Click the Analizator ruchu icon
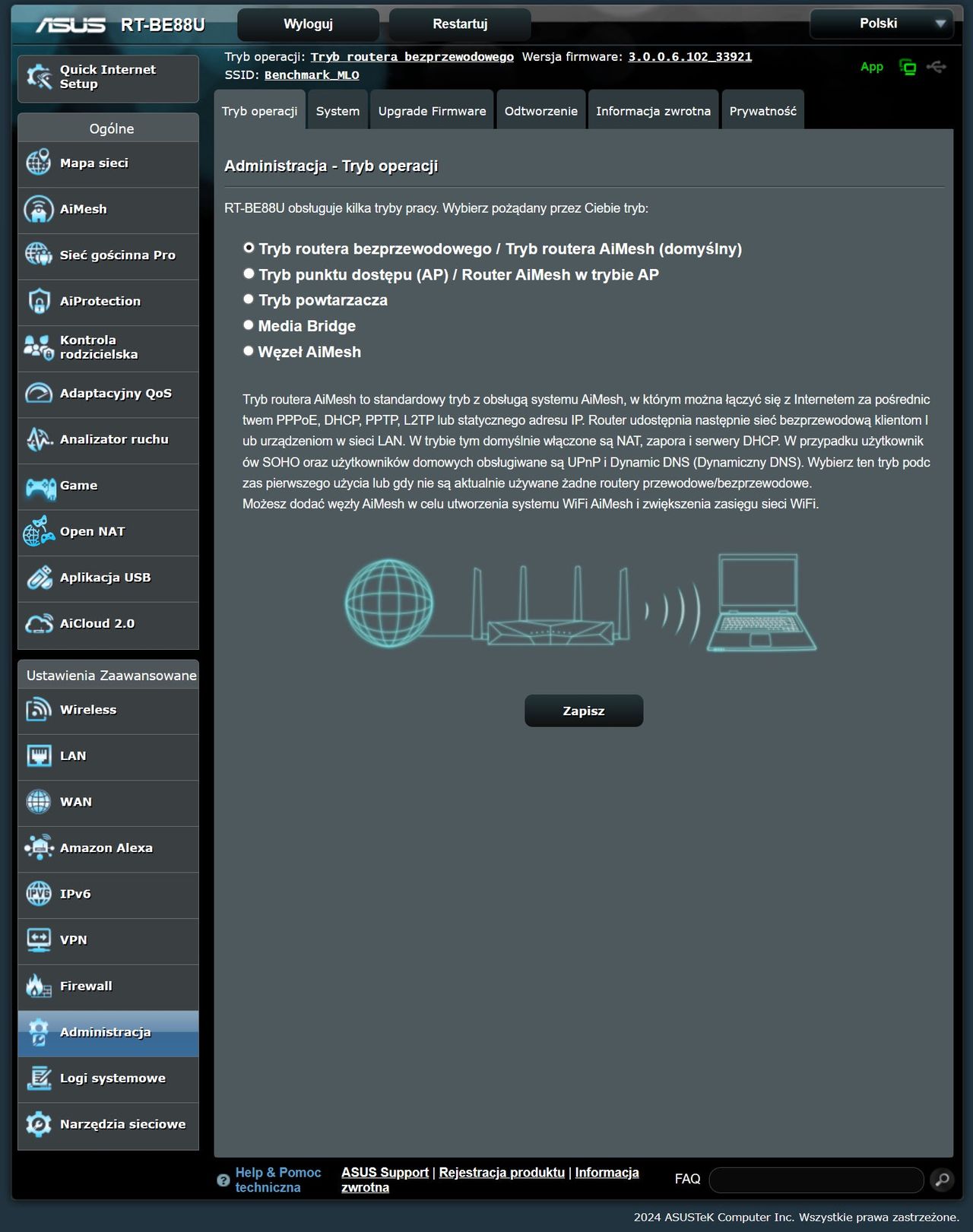Viewport: 973px width, 1232px height. (x=38, y=439)
